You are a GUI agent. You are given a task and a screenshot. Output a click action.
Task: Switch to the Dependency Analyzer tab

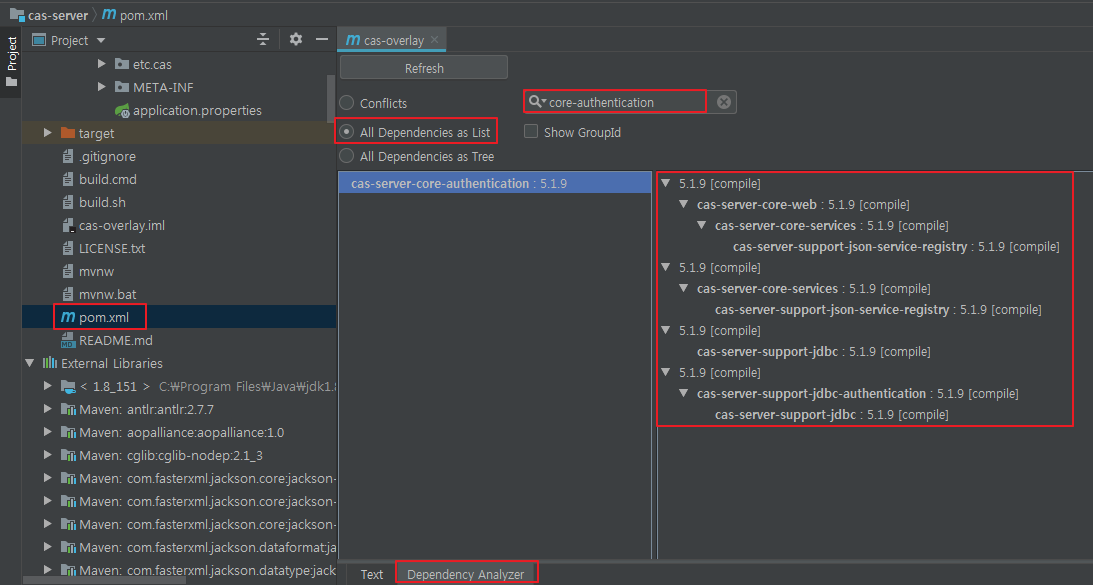point(466,575)
